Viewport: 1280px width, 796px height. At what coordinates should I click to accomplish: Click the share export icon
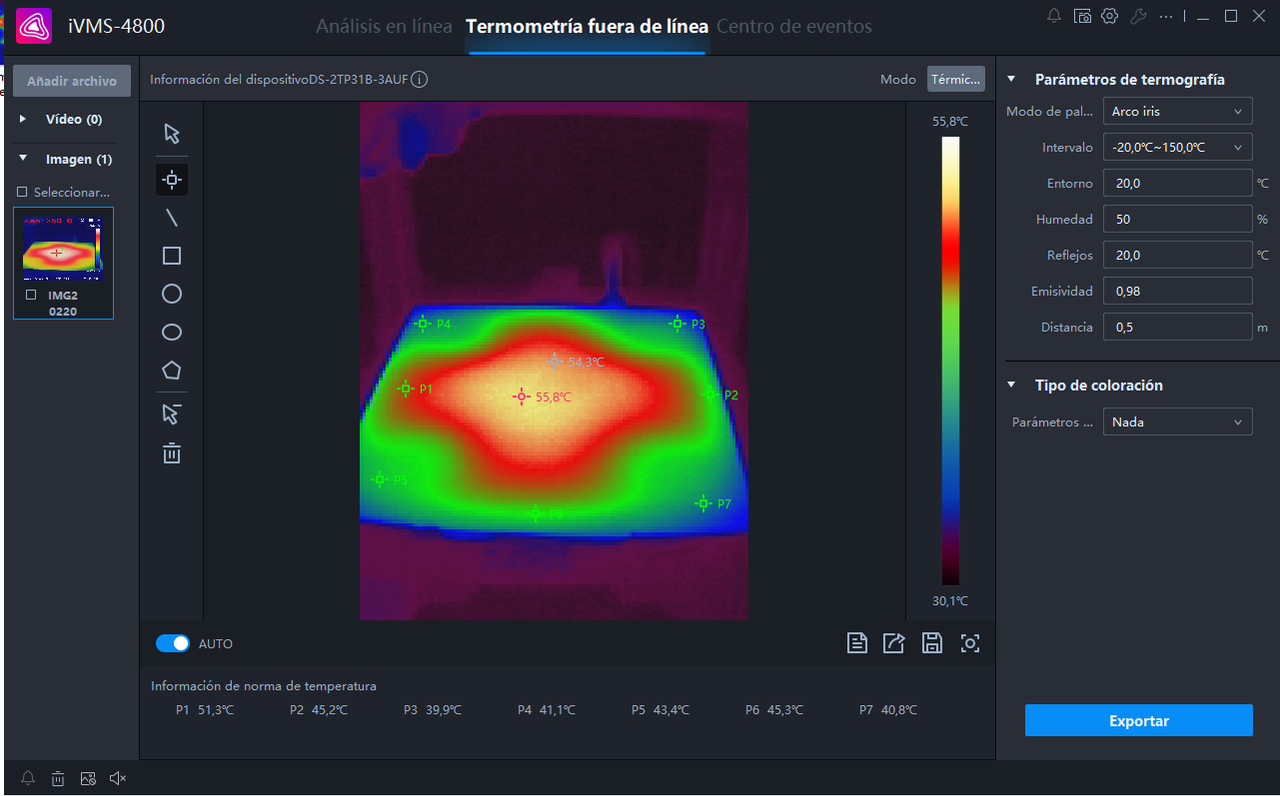(x=894, y=643)
